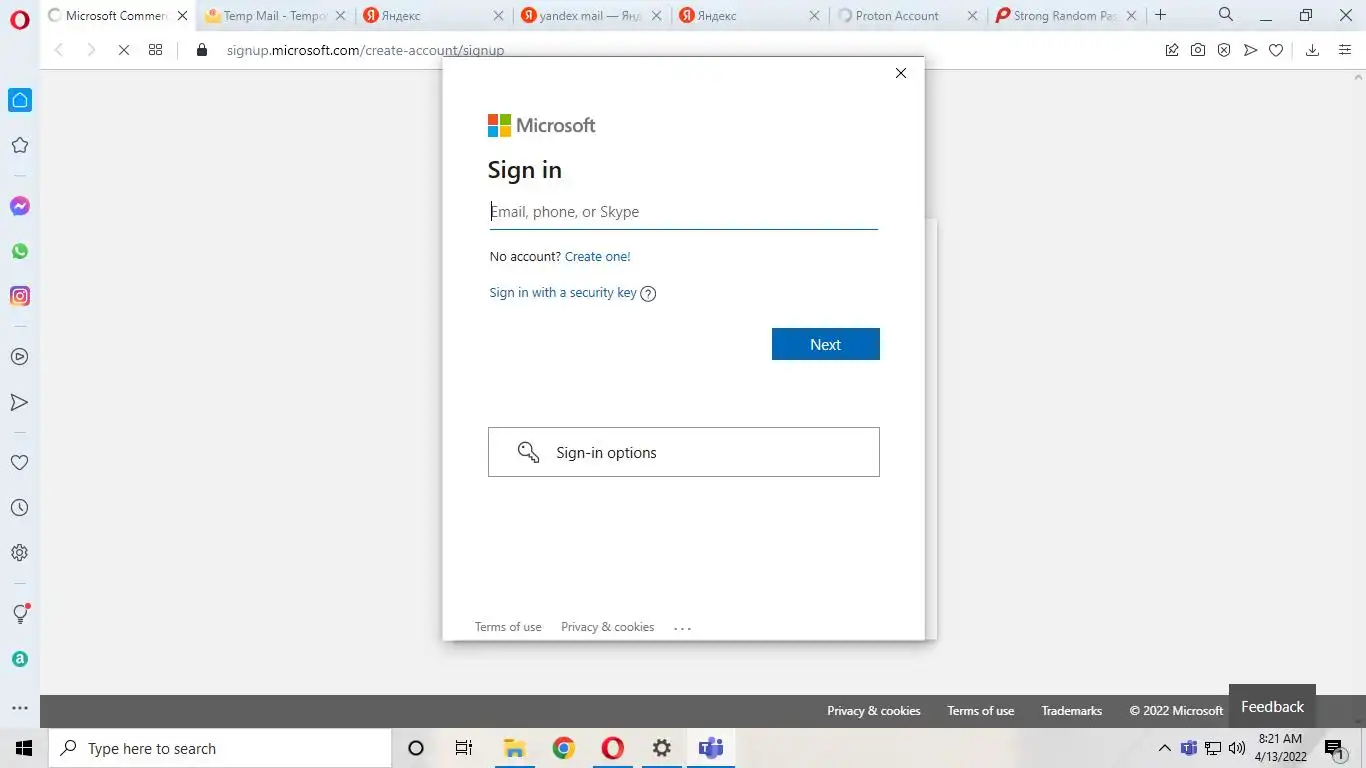This screenshot has height=768, width=1366.
Task: Click the security key help question mark
Action: (648, 294)
